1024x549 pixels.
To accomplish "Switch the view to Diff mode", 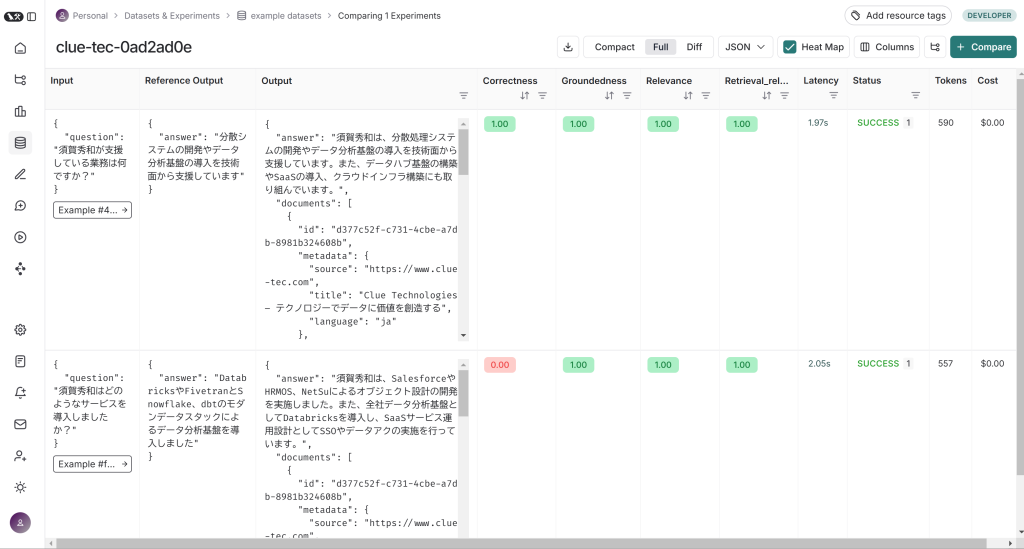I will coord(694,47).
